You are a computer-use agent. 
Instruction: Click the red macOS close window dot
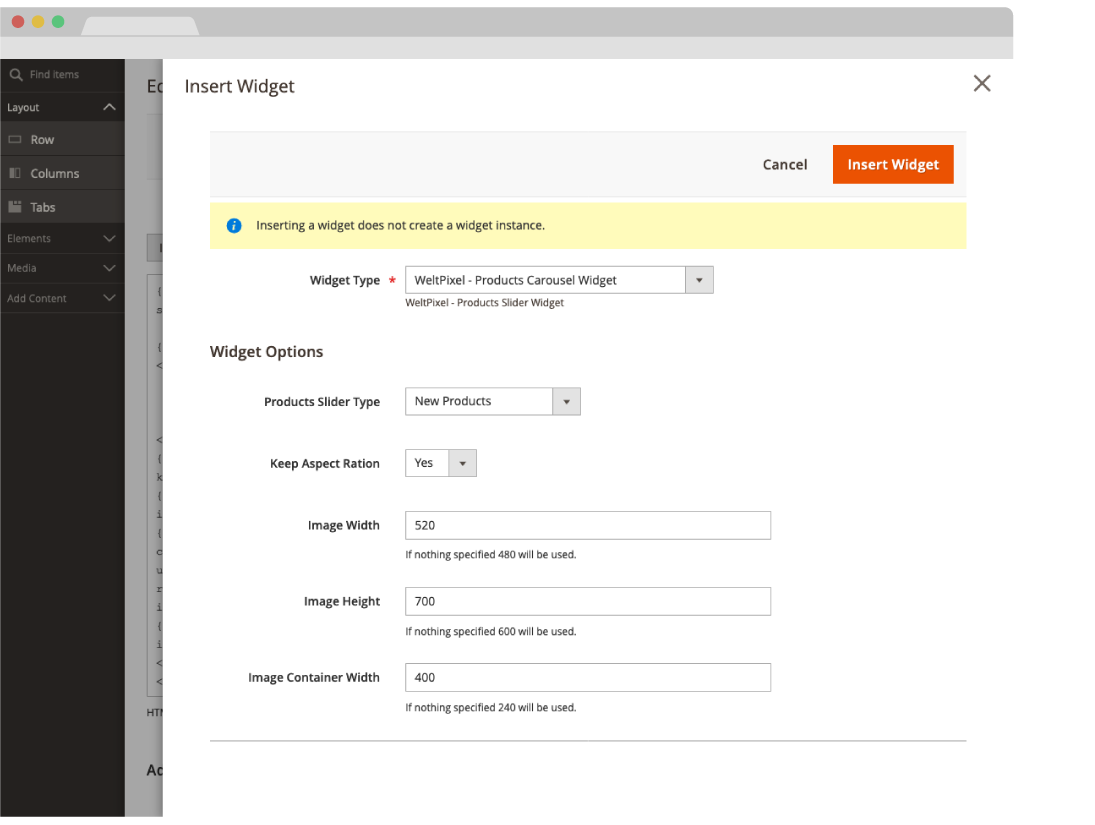(x=18, y=22)
